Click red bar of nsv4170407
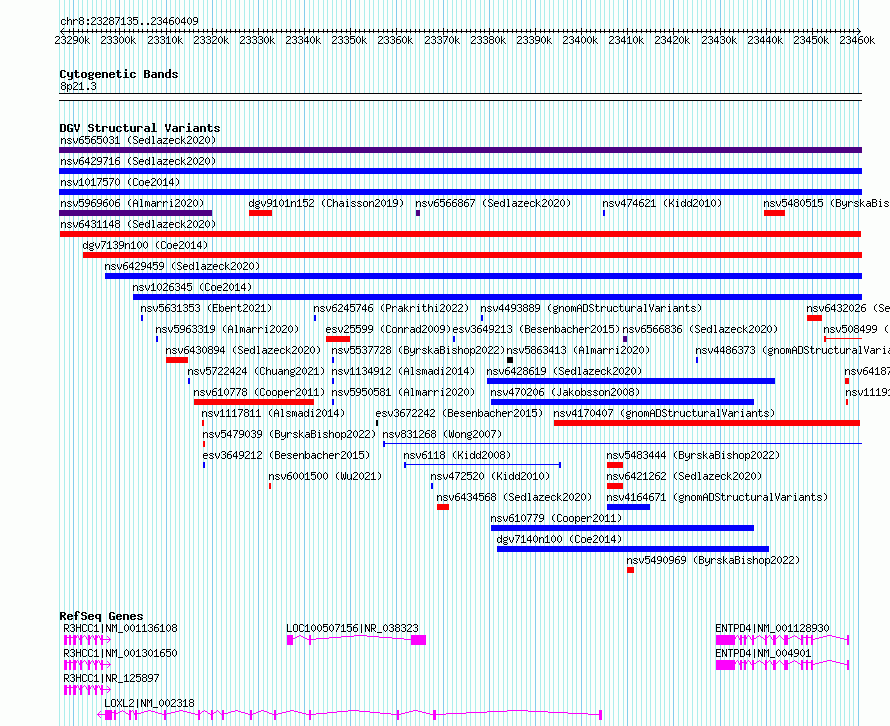This screenshot has height=726, width=890. pyautogui.click(x=707, y=423)
